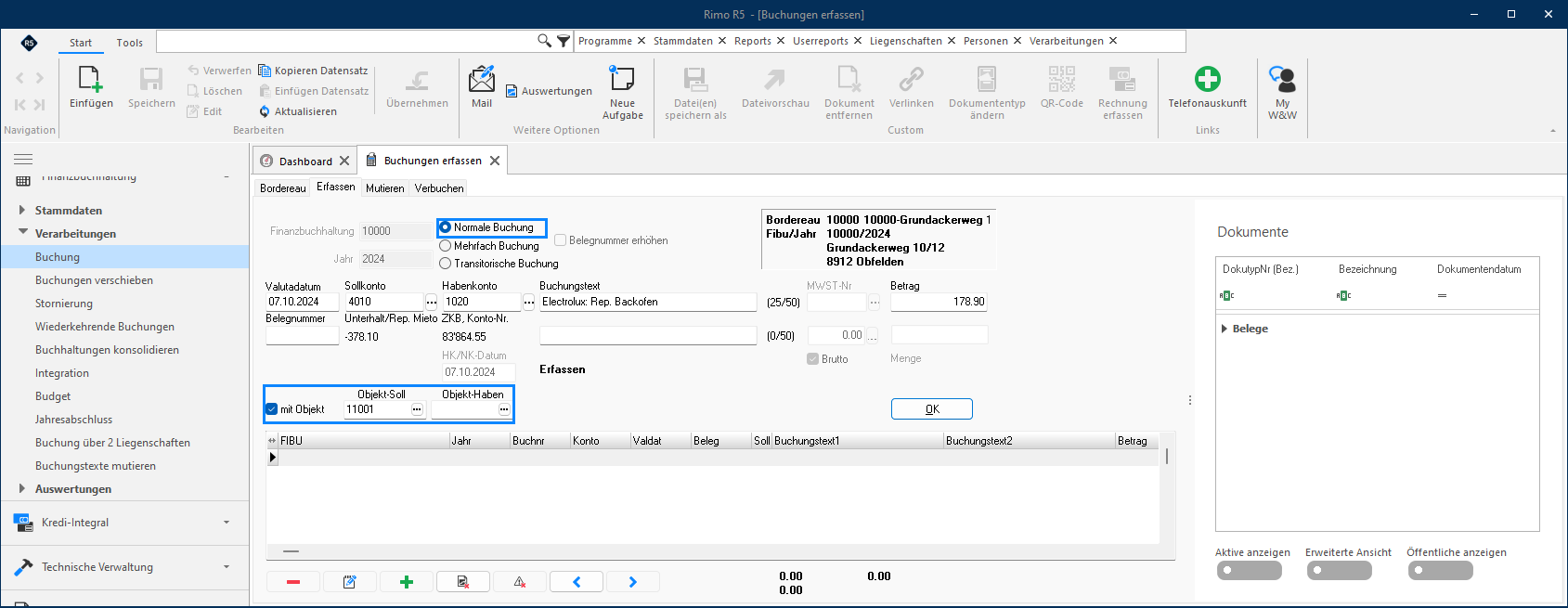Click the notepad edit icon below the grid
The height and width of the screenshot is (608, 1568).
[350, 582]
